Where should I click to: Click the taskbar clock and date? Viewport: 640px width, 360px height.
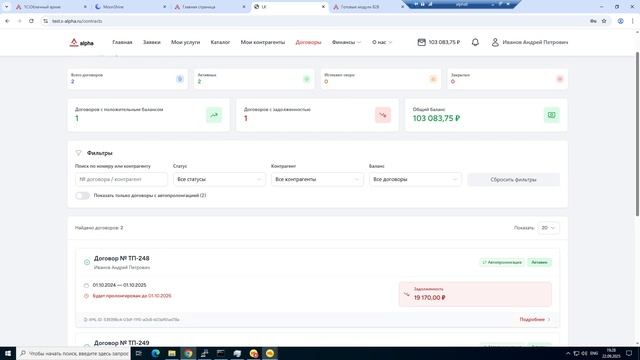pos(611,353)
